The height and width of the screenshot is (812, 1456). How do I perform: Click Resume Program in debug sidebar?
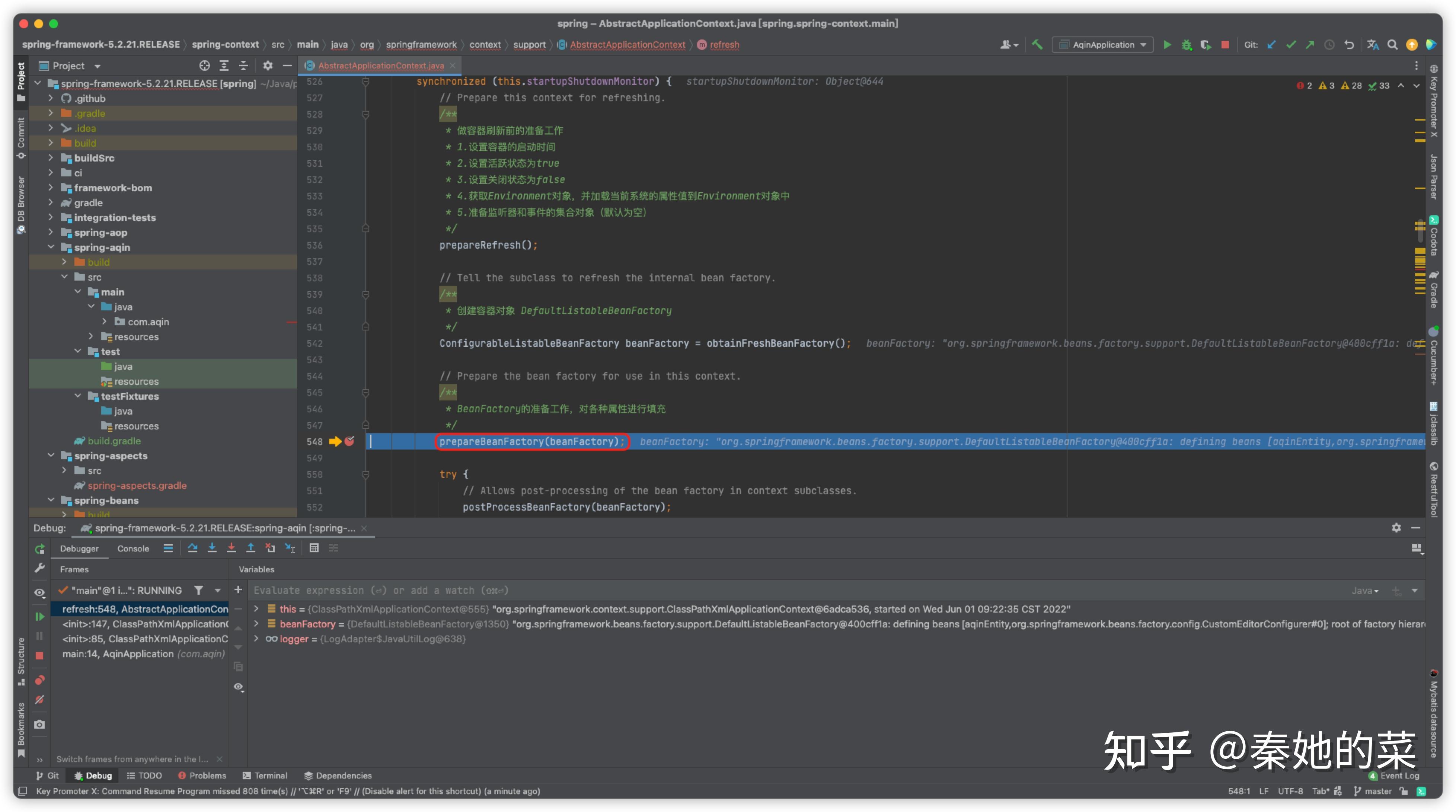tap(39, 616)
